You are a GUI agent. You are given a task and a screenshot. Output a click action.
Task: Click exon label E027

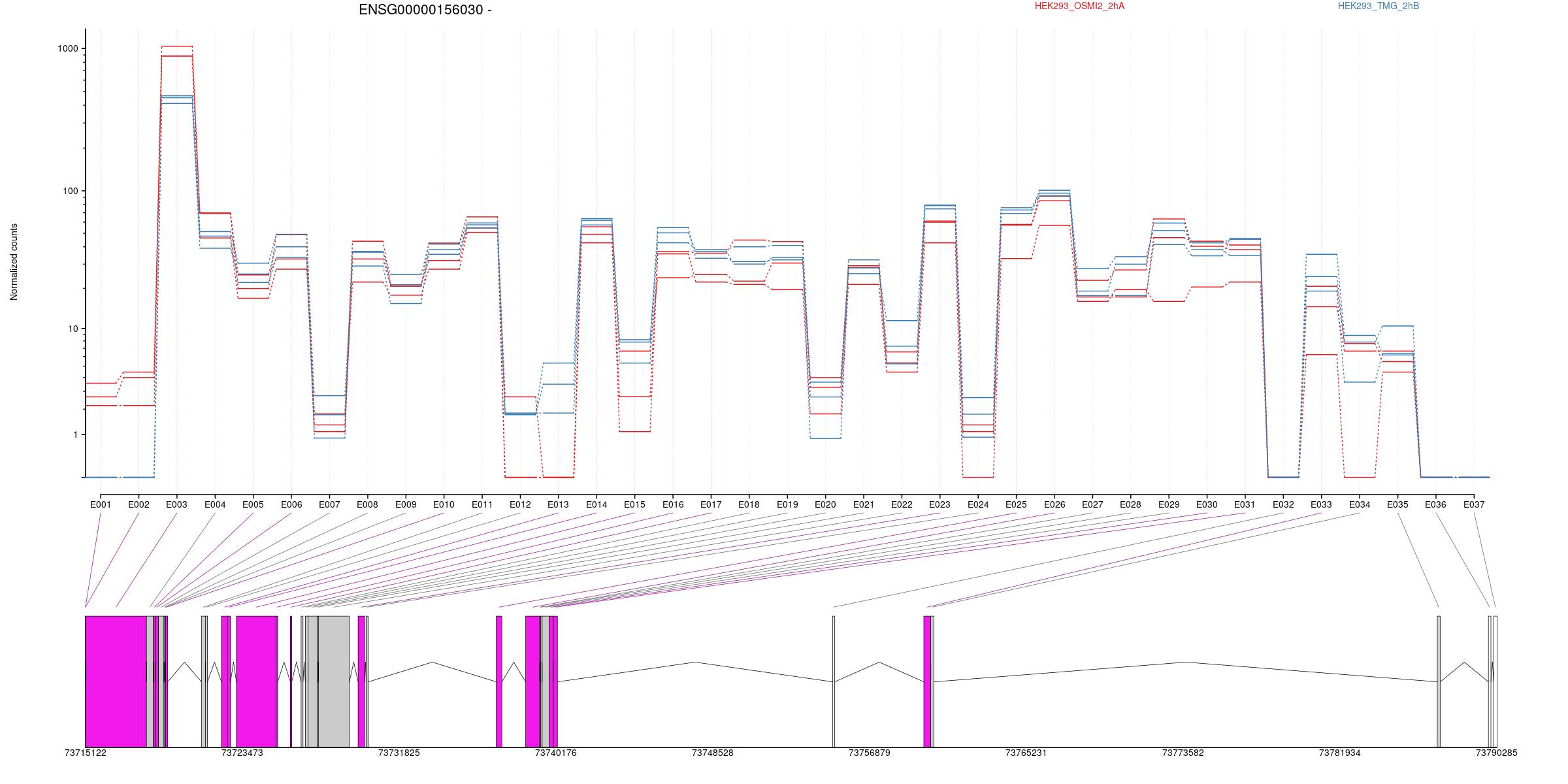1092,504
